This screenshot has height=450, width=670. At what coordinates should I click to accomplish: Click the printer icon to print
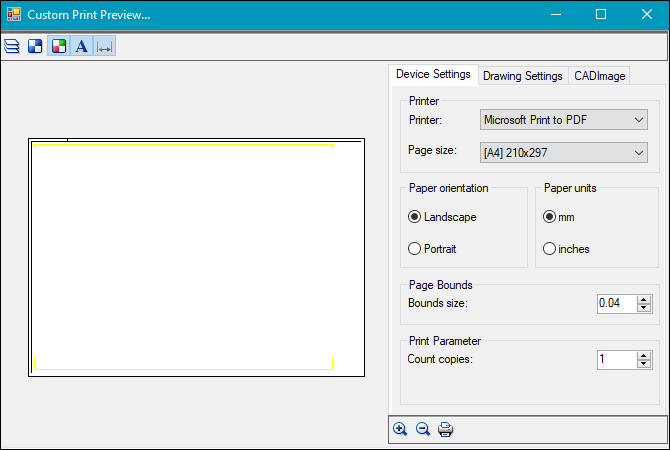click(446, 429)
